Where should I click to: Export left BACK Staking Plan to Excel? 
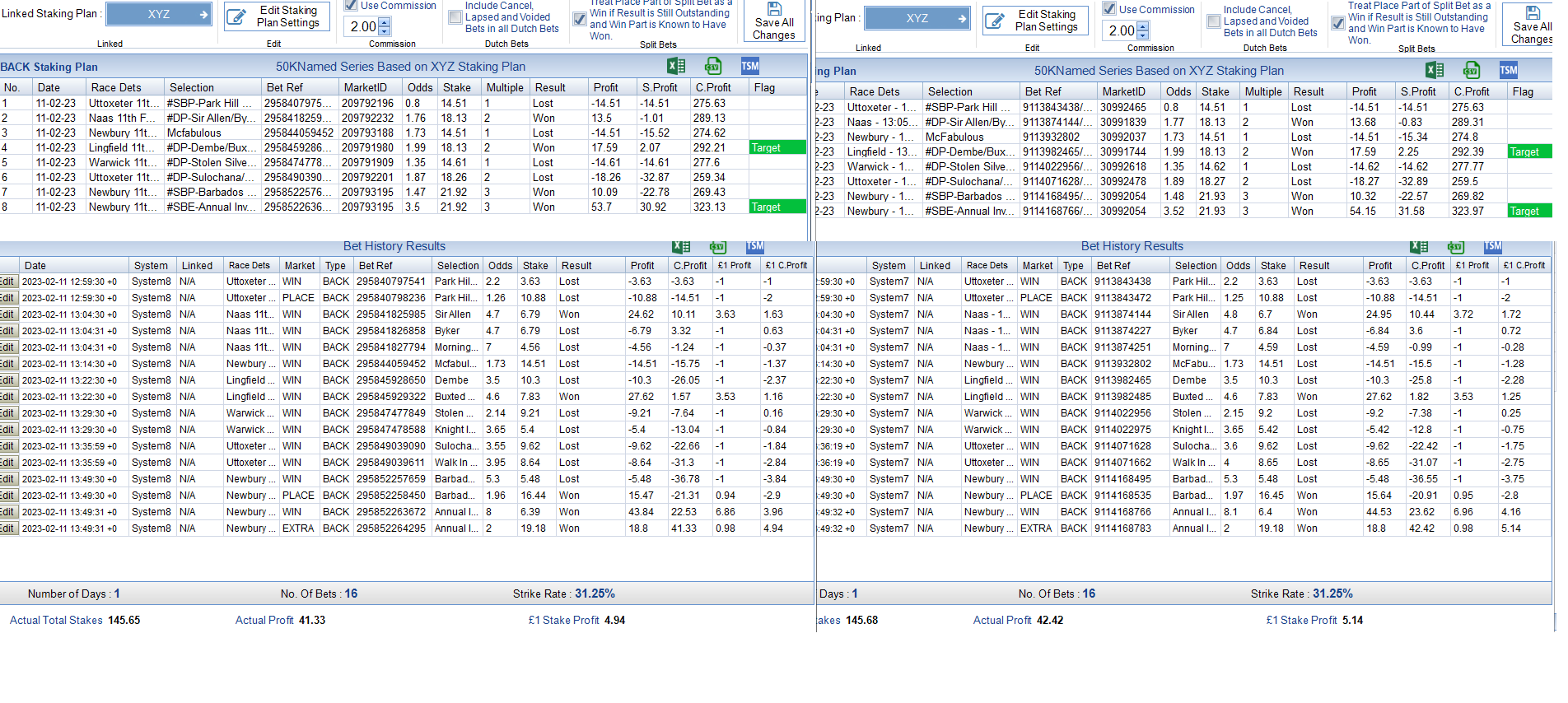click(676, 67)
